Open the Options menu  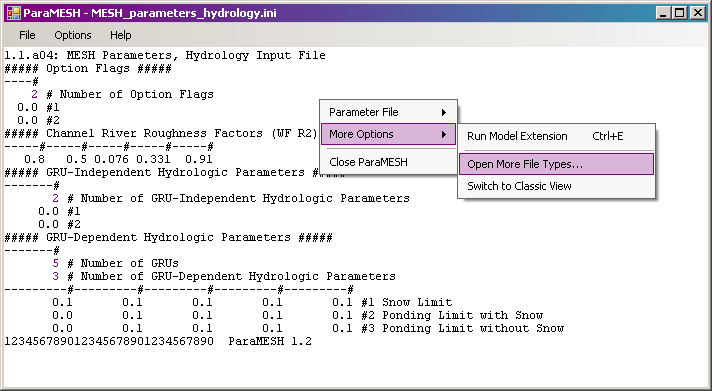[73, 35]
